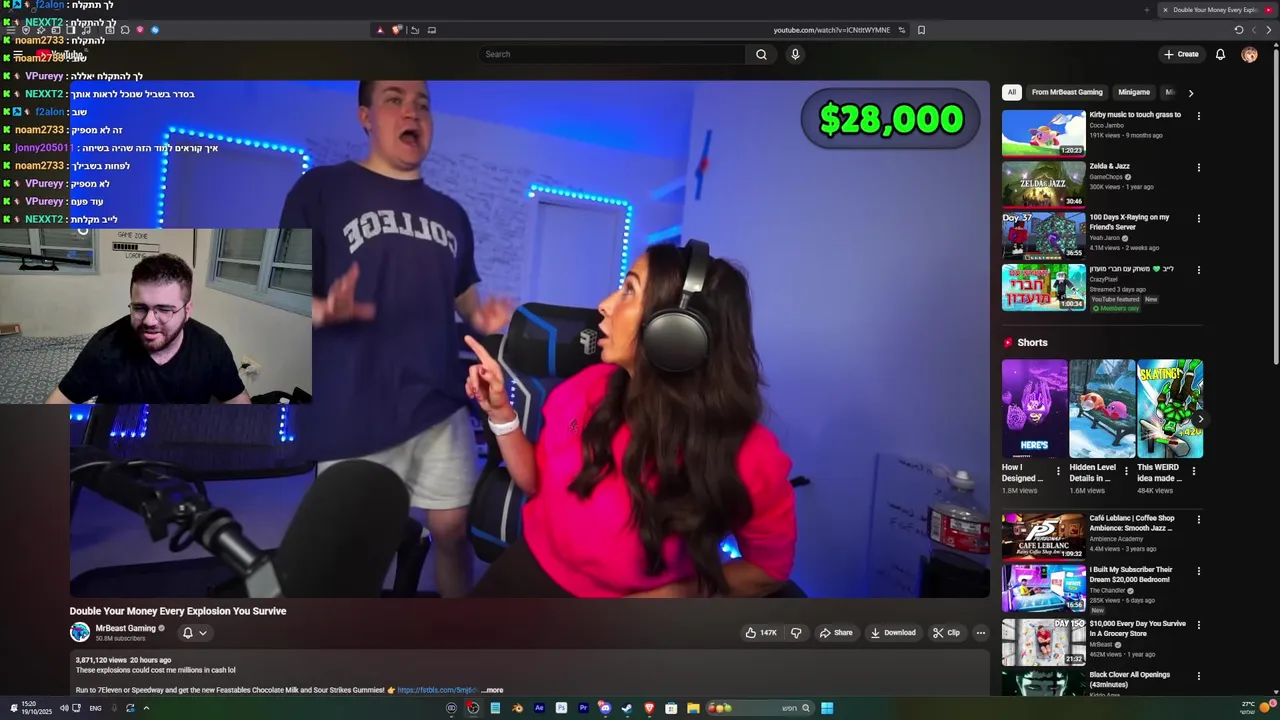Launch Premiere Pro from taskbar
Screen dimensions: 1280x720
click(583, 708)
